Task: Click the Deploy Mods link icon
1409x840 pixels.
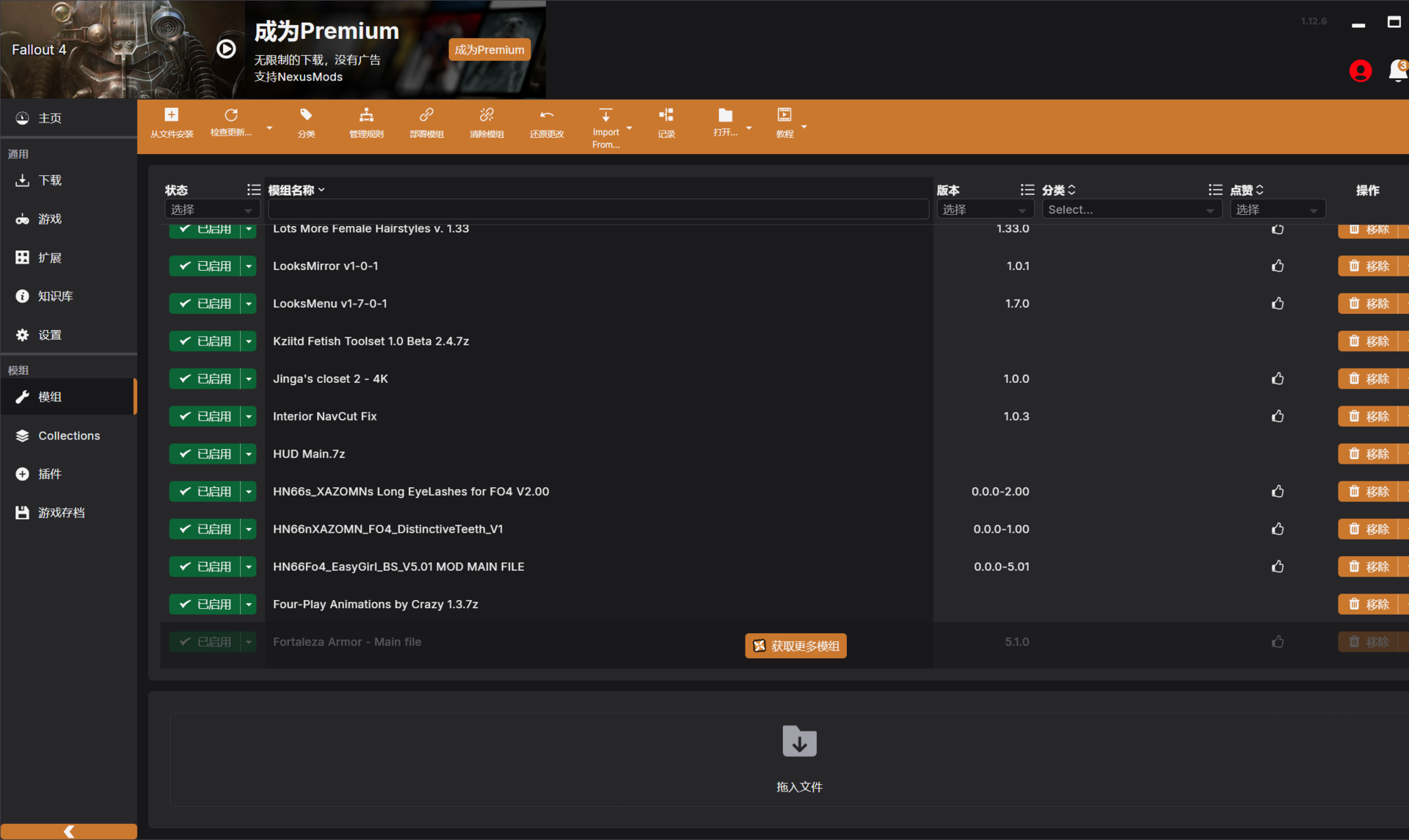Action: [426, 114]
